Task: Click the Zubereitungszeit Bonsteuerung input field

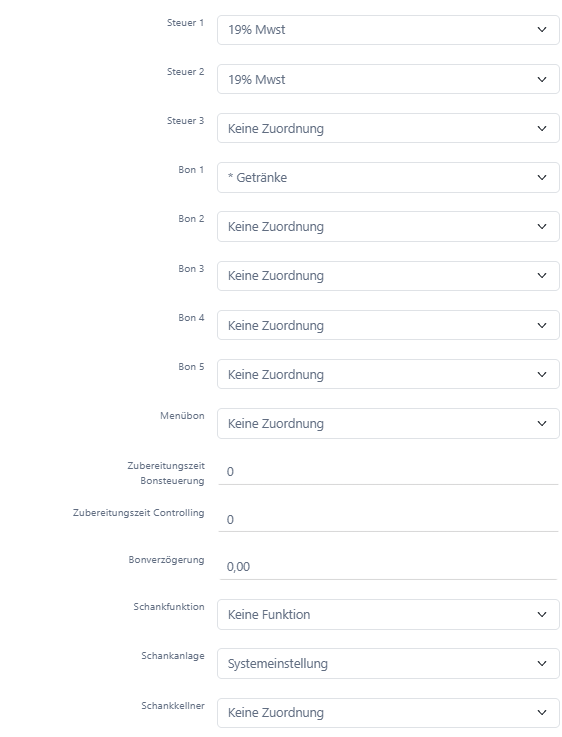Action: 388,472
